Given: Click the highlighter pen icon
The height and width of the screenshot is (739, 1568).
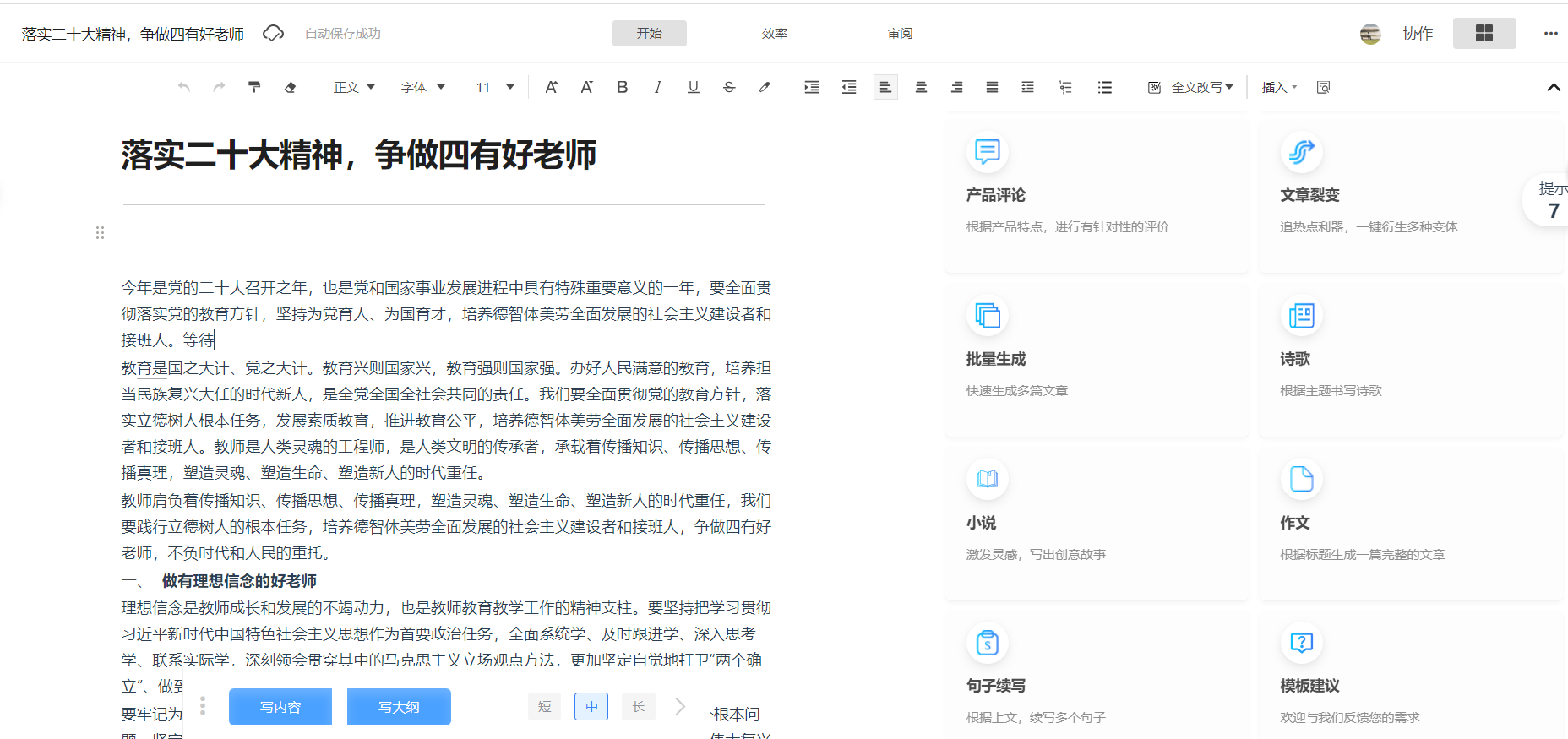Looking at the screenshot, I should point(765,87).
